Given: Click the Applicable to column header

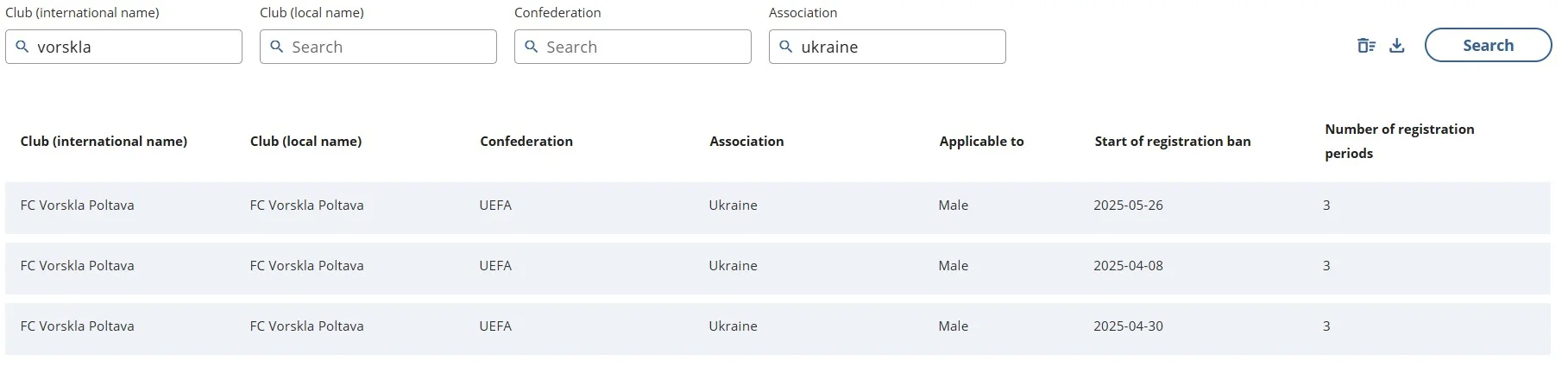Looking at the screenshot, I should click(981, 142).
